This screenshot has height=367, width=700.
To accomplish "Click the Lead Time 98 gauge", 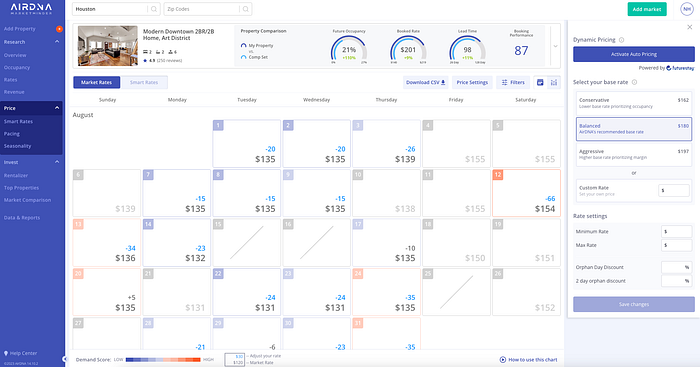I will 467,50.
